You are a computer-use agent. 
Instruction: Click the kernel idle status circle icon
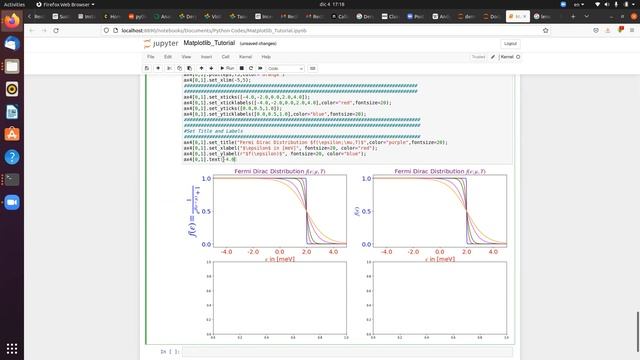point(518,57)
